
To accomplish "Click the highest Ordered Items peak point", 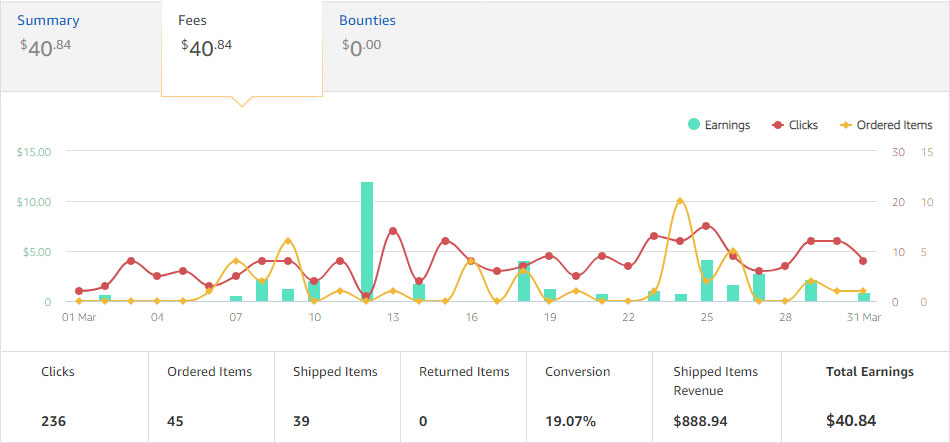I will tap(680, 201).
